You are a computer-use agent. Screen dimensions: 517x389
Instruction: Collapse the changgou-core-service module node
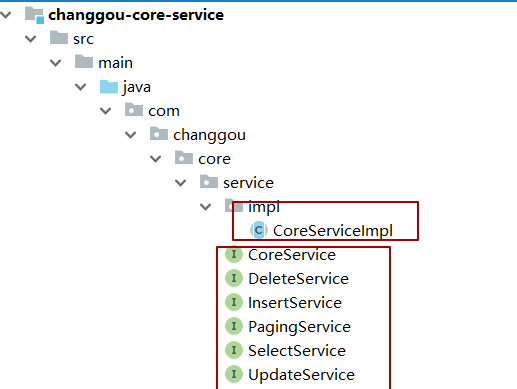tap(6, 15)
